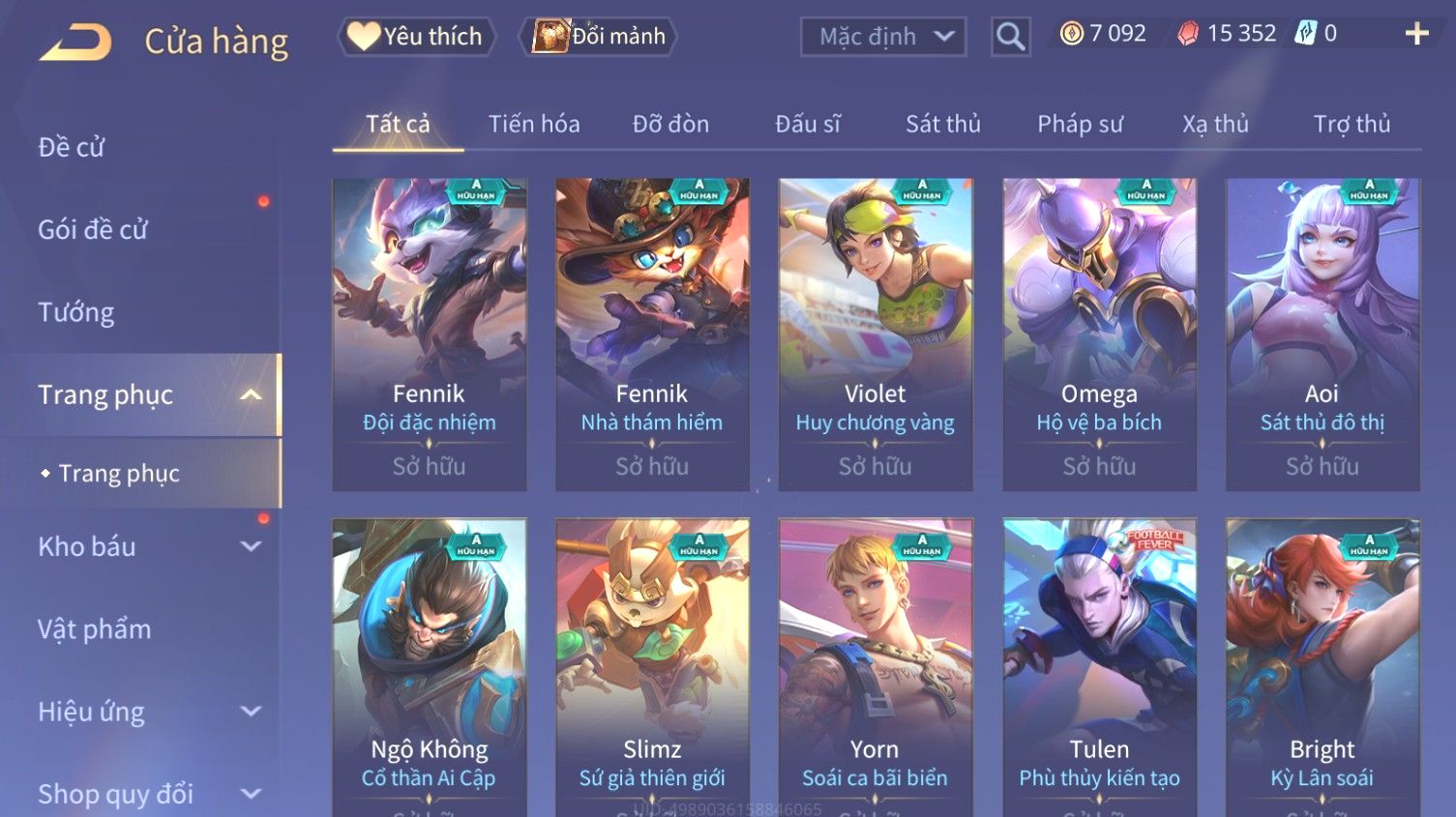Open Đổi mảnh fragment exchange chest

click(x=599, y=37)
